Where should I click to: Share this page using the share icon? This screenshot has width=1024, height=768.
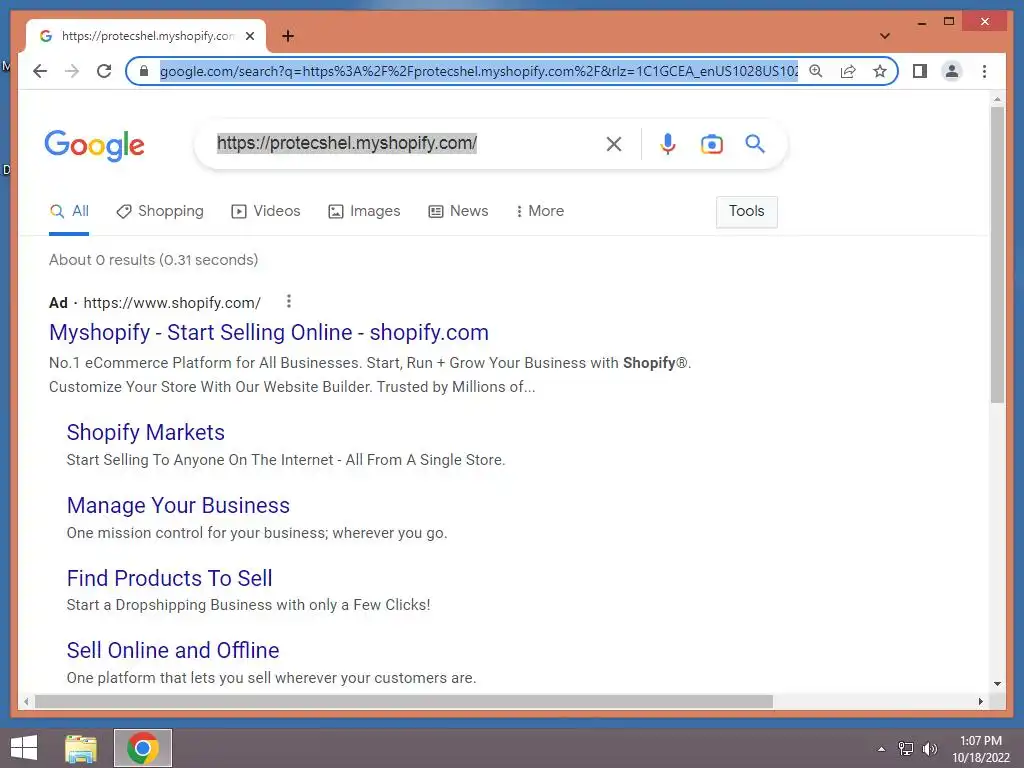[848, 71]
